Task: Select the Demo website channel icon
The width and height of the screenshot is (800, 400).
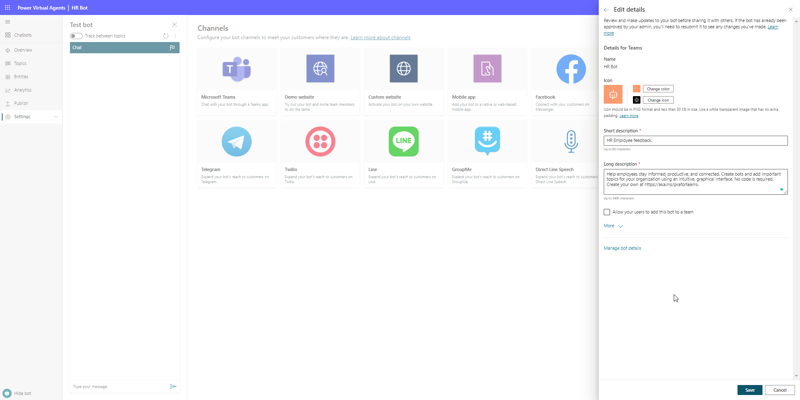Action: point(320,68)
